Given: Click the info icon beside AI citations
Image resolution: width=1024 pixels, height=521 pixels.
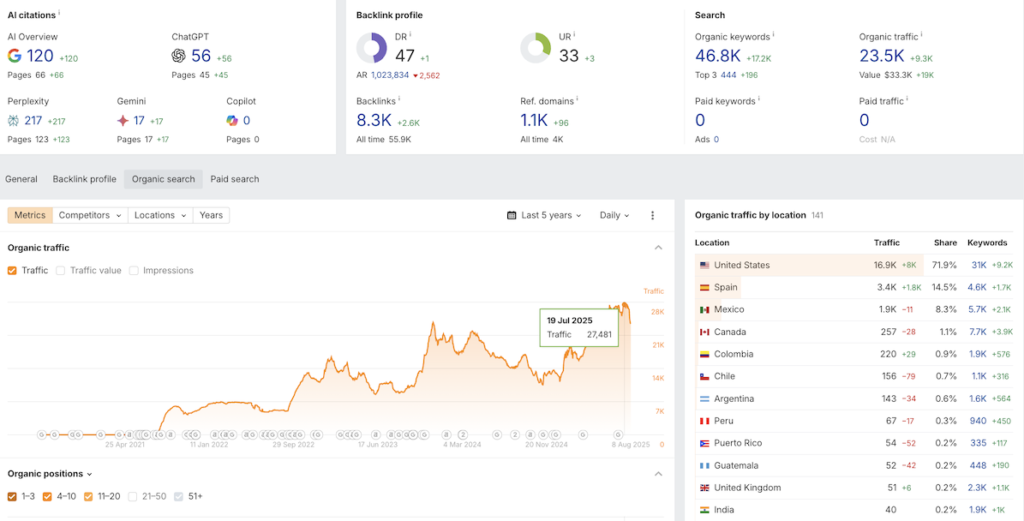Looking at the screenshot, I should click(59, 13).
